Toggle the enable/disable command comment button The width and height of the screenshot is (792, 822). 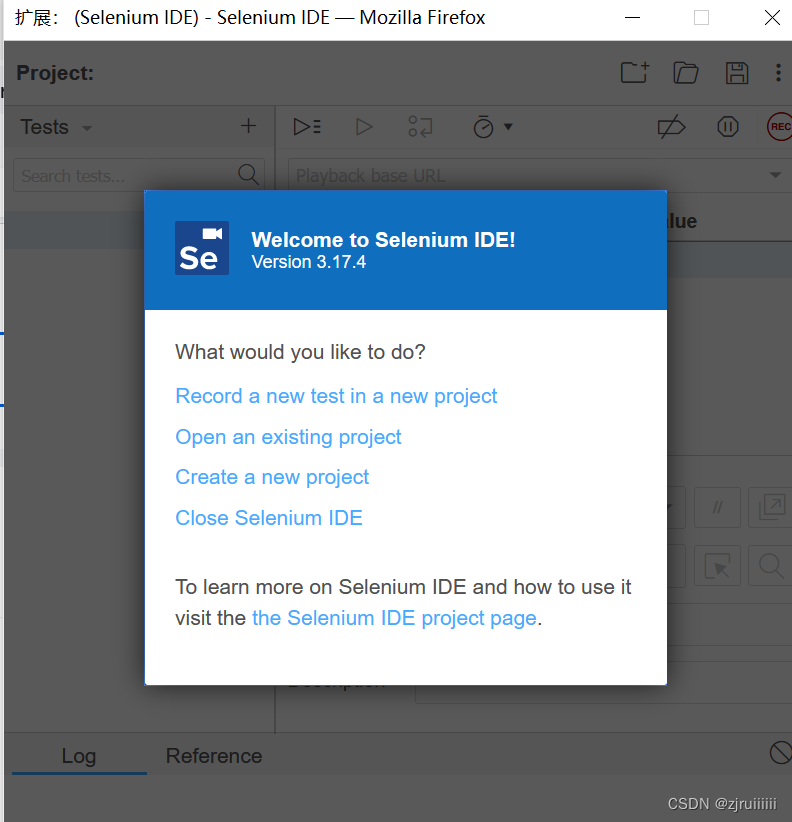click(717, 507)
